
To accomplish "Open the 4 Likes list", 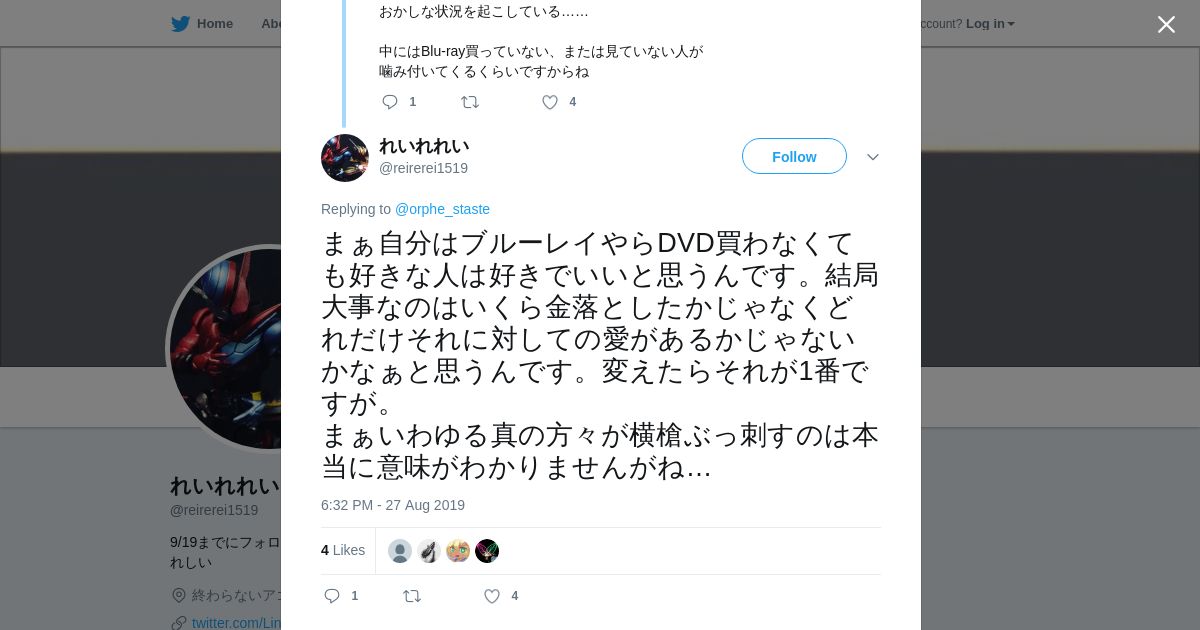I will 343,550.
